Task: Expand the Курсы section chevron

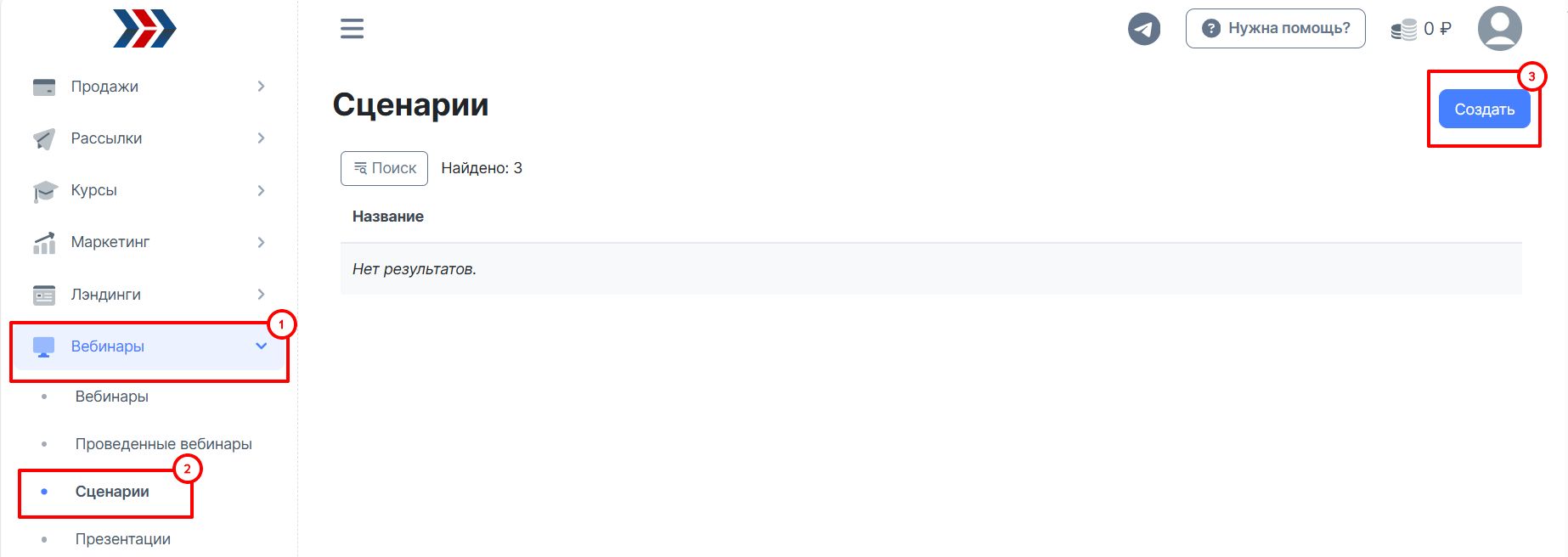Action: 261,191
